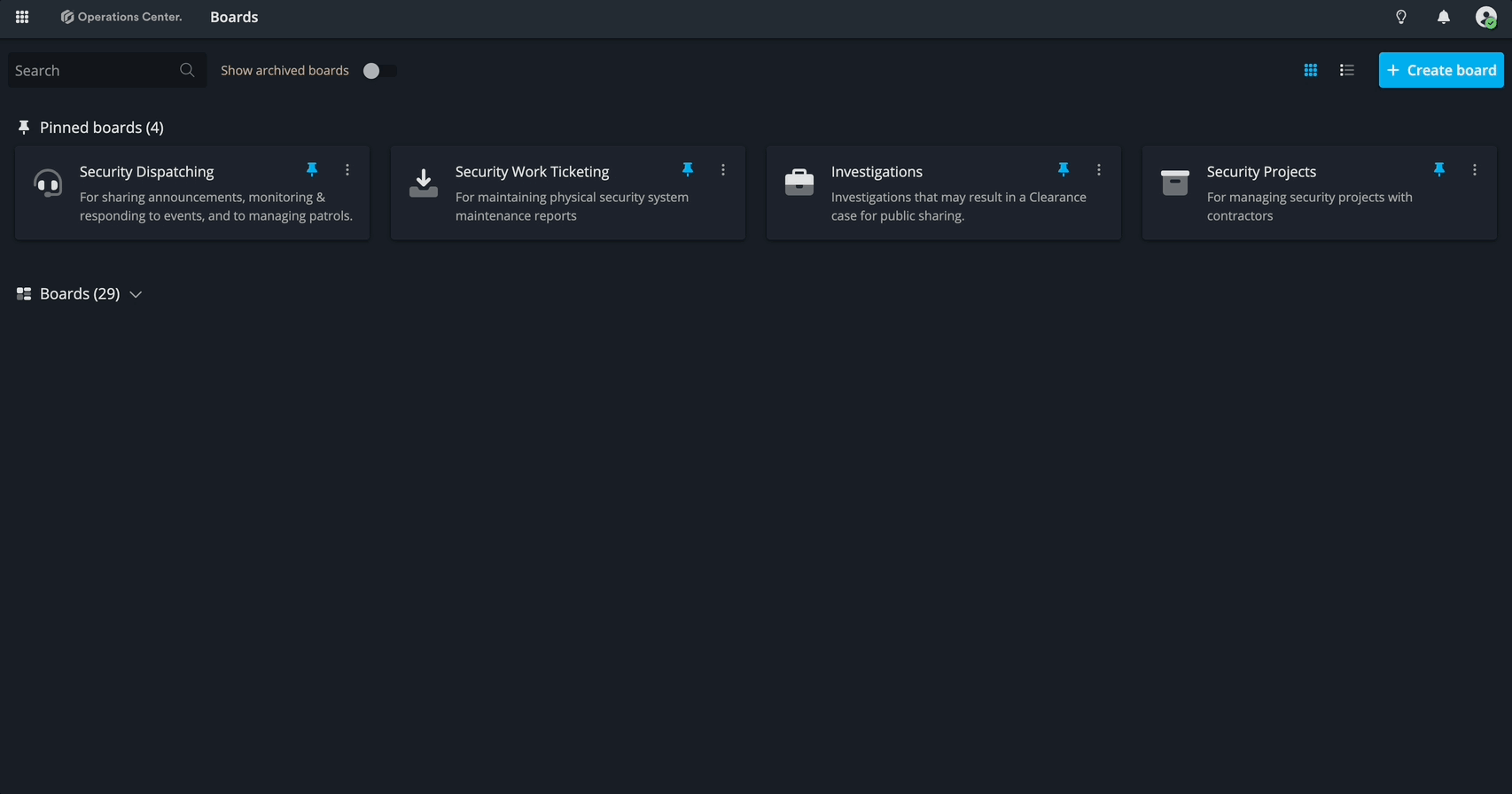The height and width of the screenshot is (794, 1512).
Task: Open Security Work Ticketing more options menu
Action: pyautogui.click(x=723, y=169)
